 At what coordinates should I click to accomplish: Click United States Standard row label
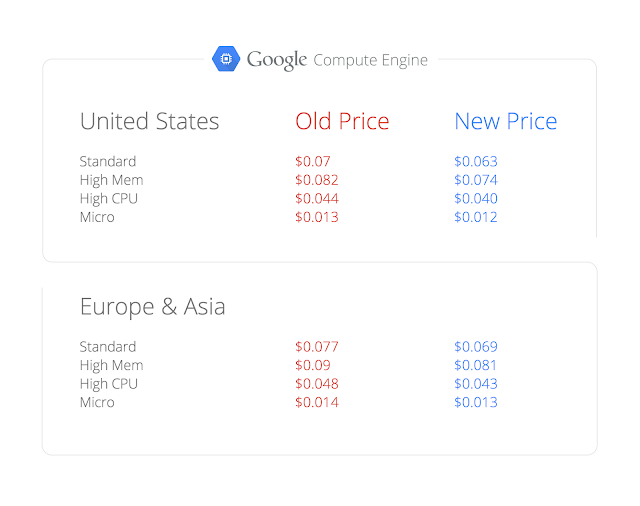click(108, 161)
